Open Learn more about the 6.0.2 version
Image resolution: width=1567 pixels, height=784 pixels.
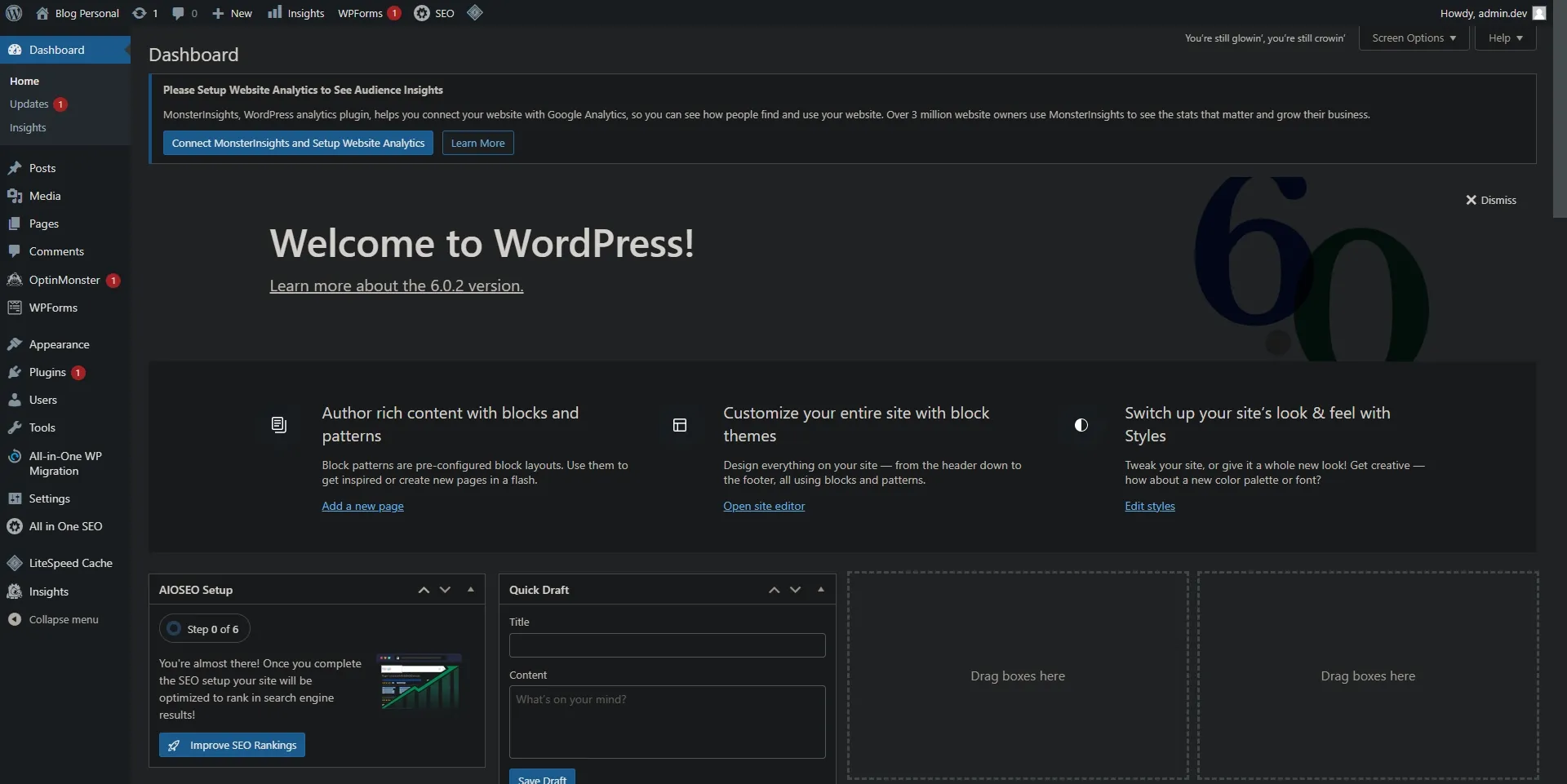pyautogui.click(x=397, y=286)
